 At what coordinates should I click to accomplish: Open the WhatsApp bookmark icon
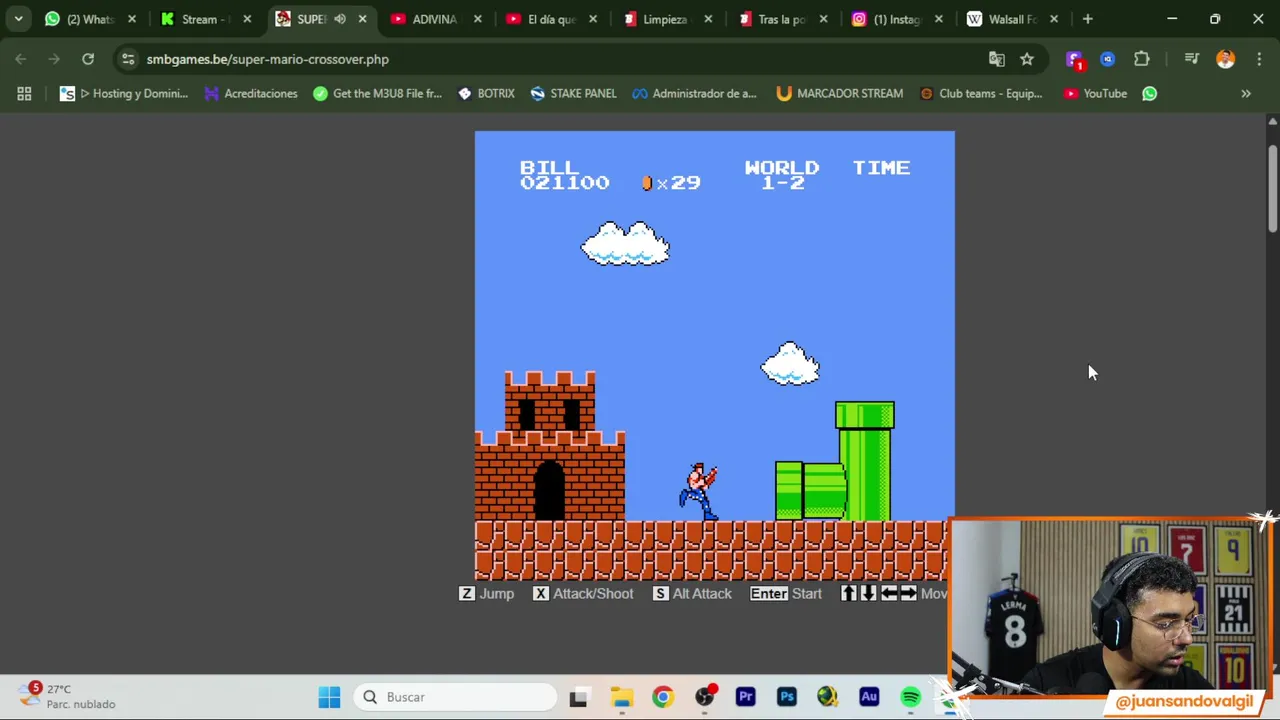click(x=1149, y=93)
